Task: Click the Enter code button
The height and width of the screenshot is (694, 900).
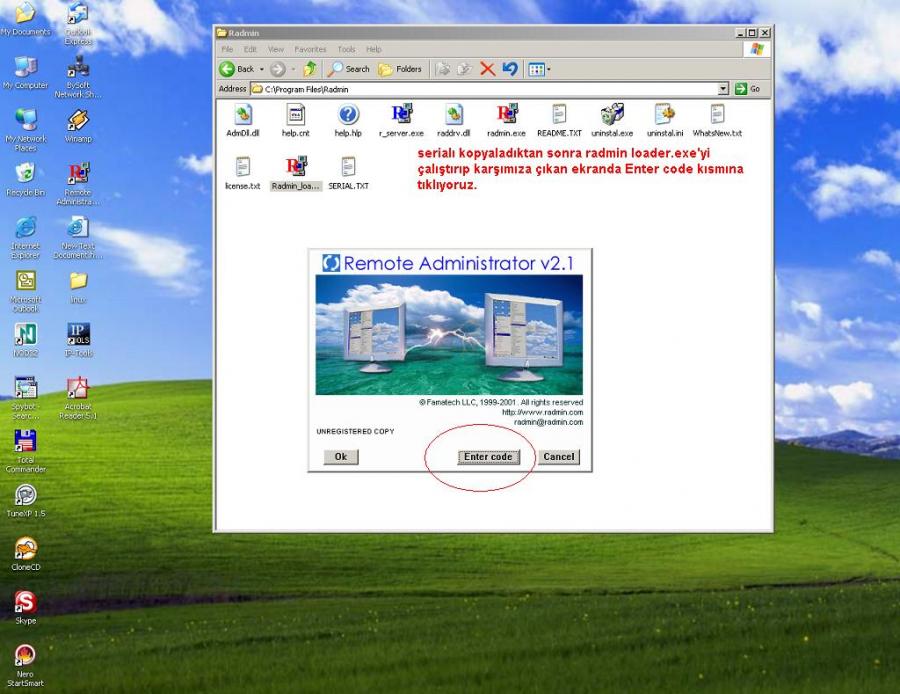Action: click(488, 457)
